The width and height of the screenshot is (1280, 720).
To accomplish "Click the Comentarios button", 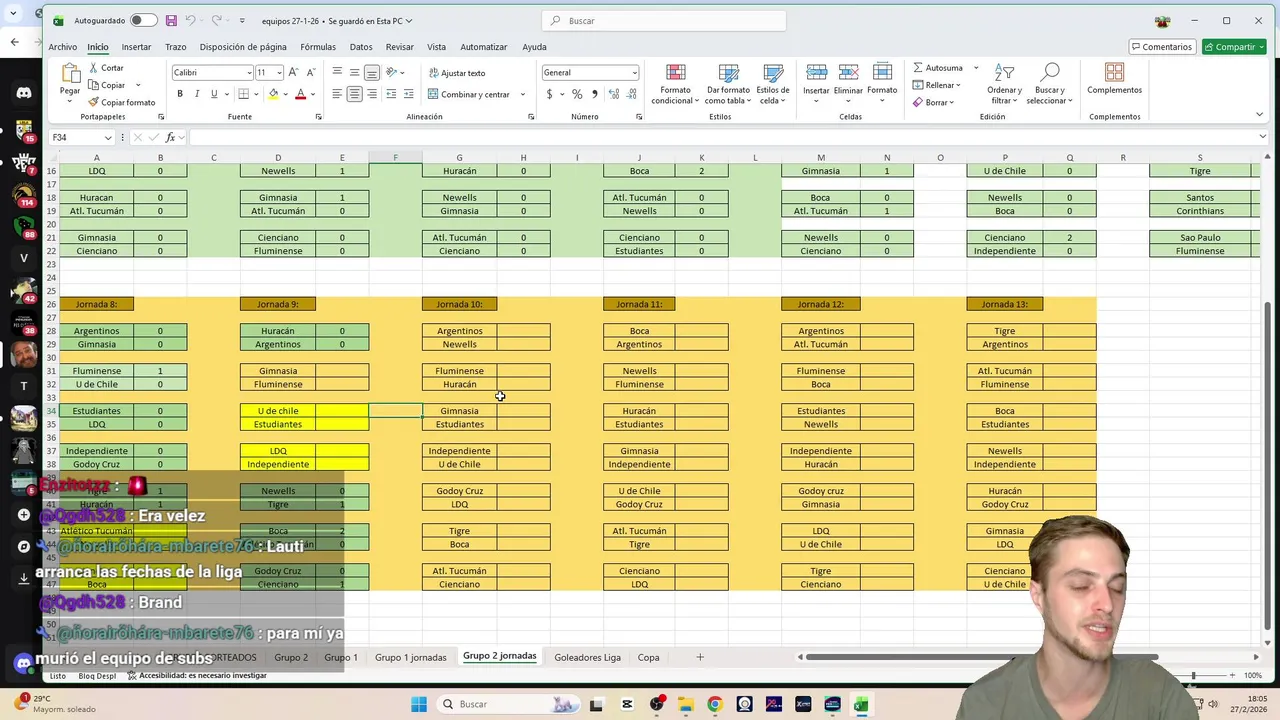I will coord(1161,47).
